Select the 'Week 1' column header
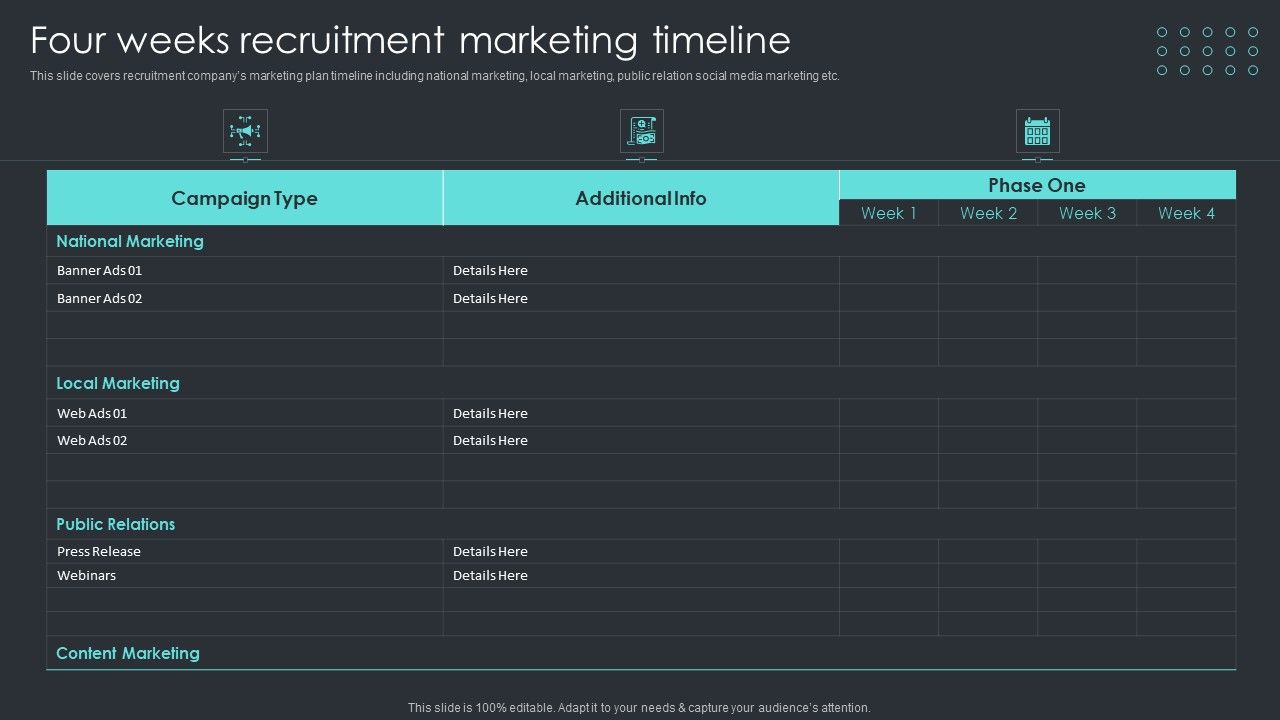The width and height of the screenshot is (1280, 720). 889,213
